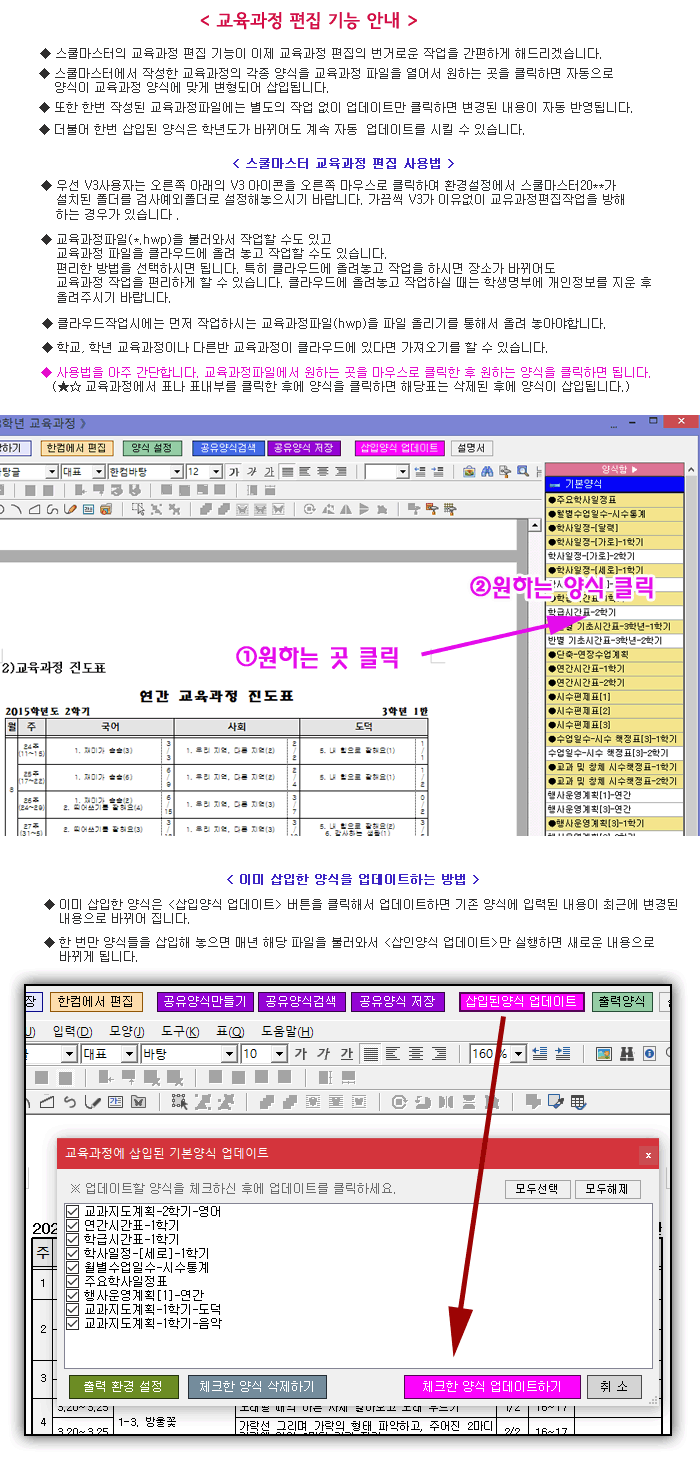Open the 입력(D) menu

coord(72,1031)
